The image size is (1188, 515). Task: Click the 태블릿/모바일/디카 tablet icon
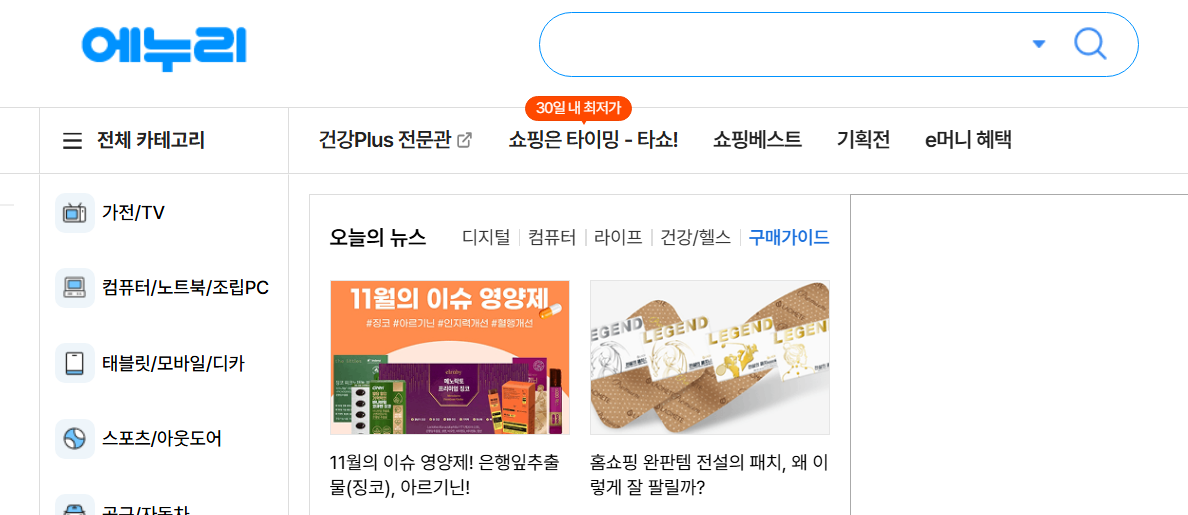coord(75,364)
